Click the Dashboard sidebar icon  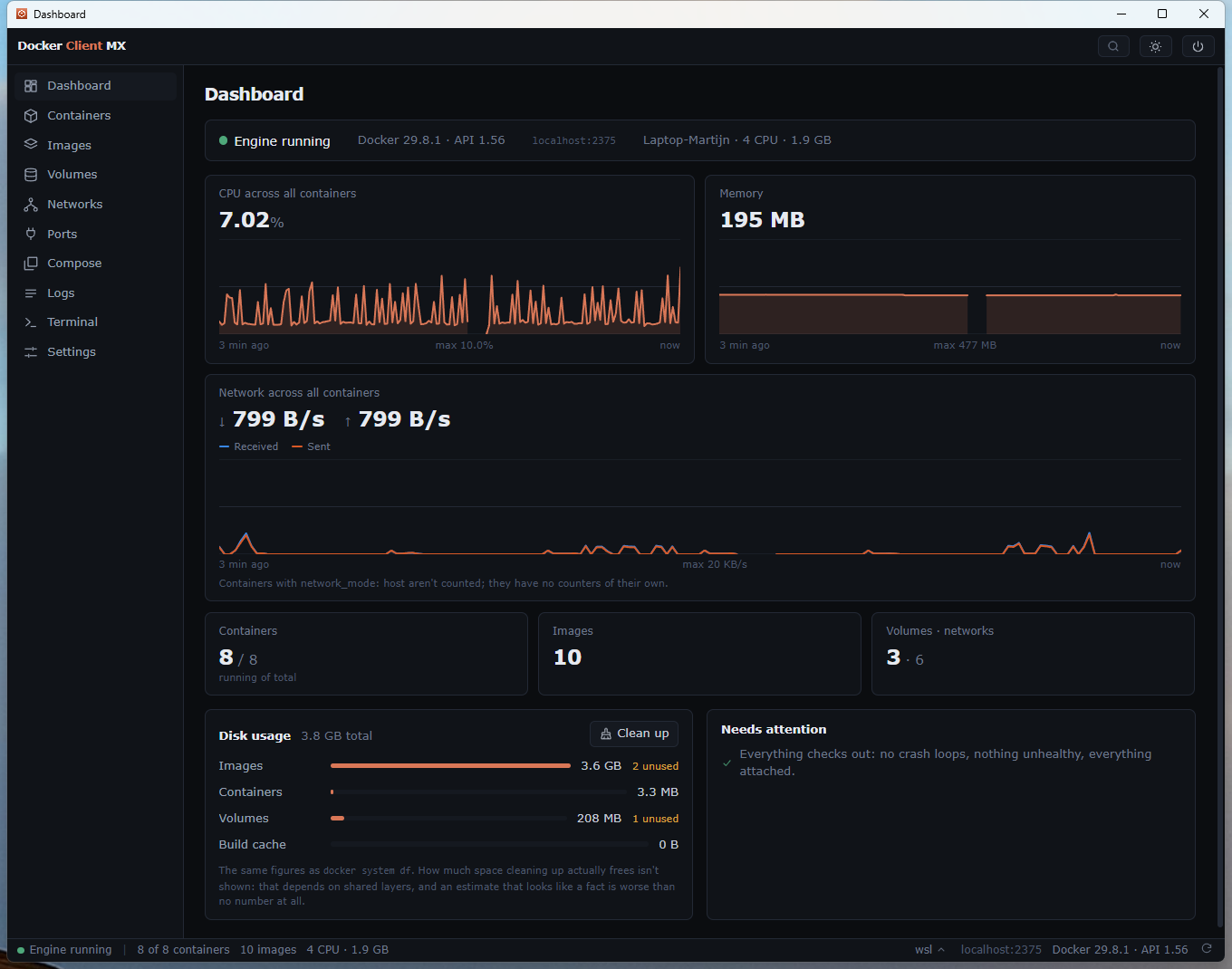tap(31, 86)
